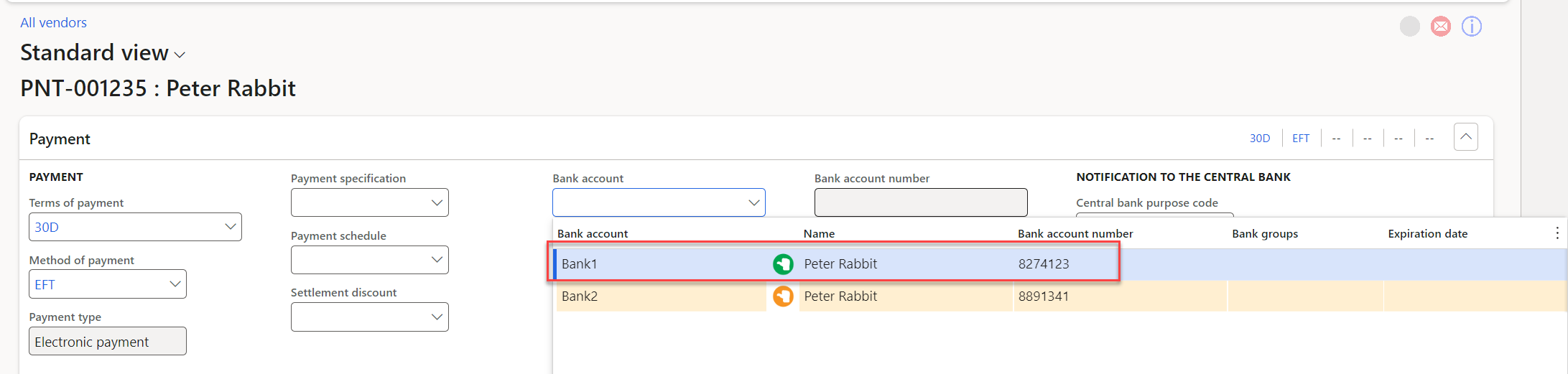The height and width of the screenshot is (374, 1568).
Task: Open Payment specification dropdown
Action: click(x=437, y=202)
